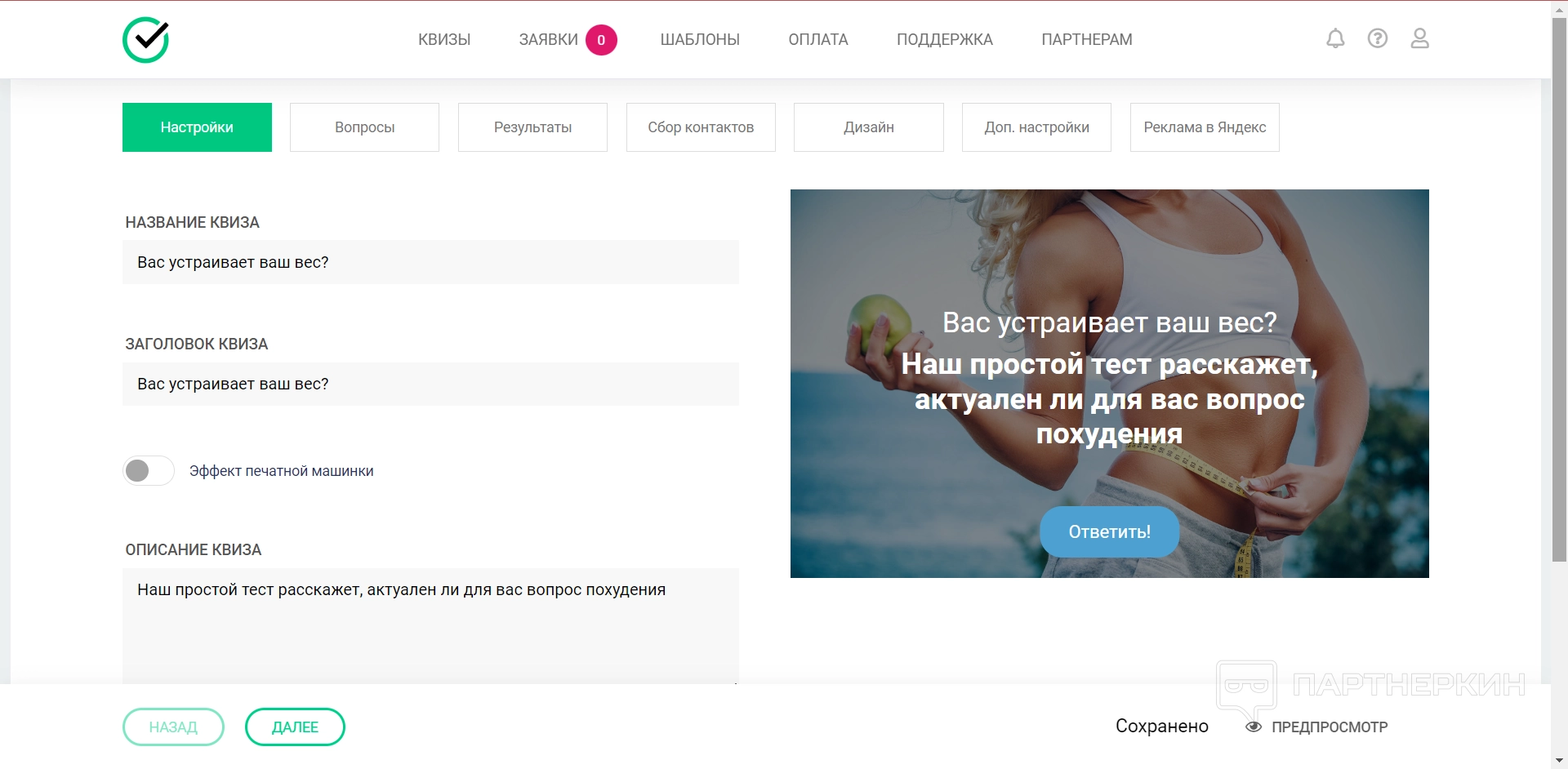
Task: Switch to the Вопросы tab
Action: click(x=364, y=127)
